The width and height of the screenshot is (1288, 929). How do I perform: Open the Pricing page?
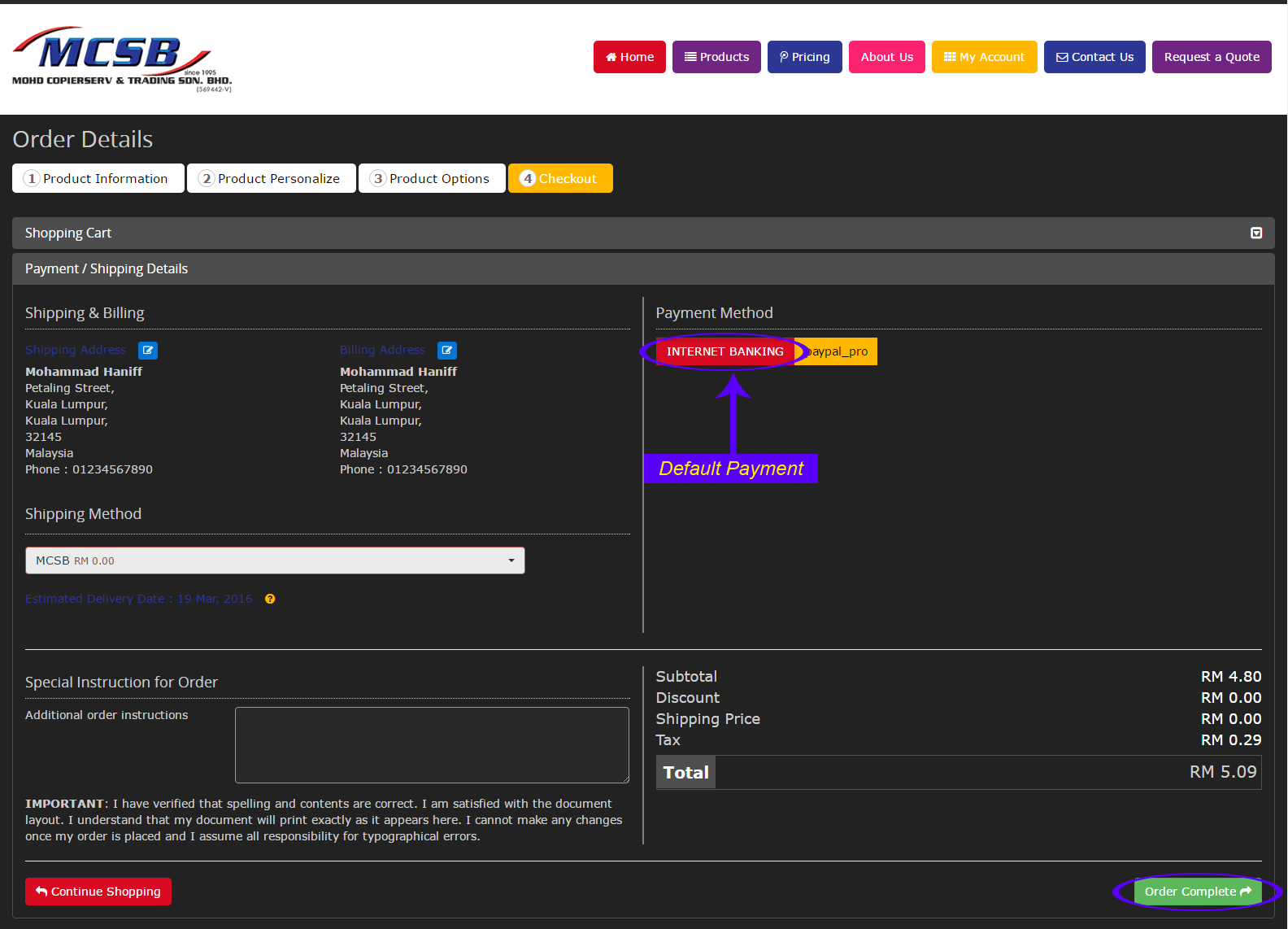pos(805,57)
